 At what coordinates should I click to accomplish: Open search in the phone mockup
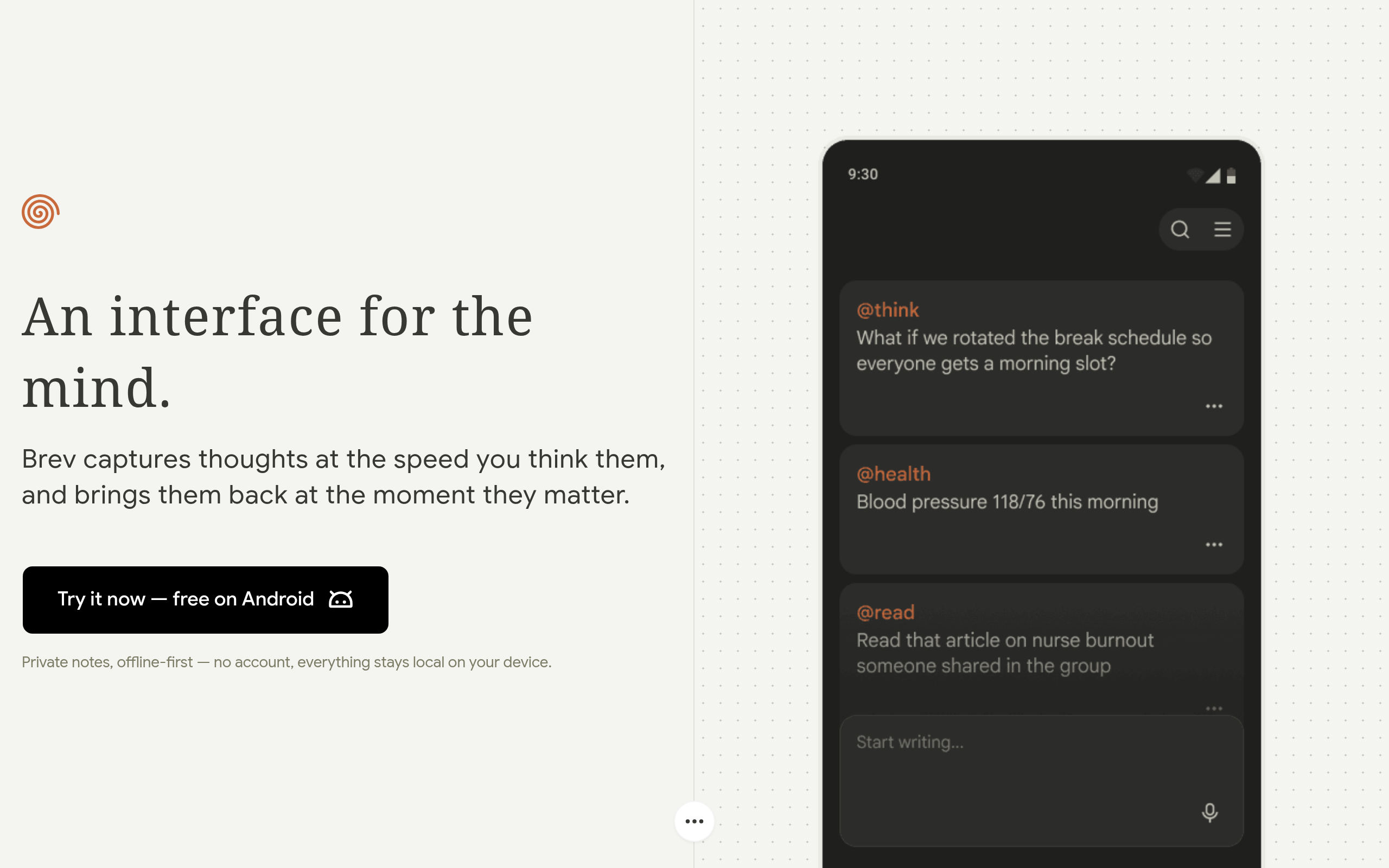click(x=1180, y=229)
